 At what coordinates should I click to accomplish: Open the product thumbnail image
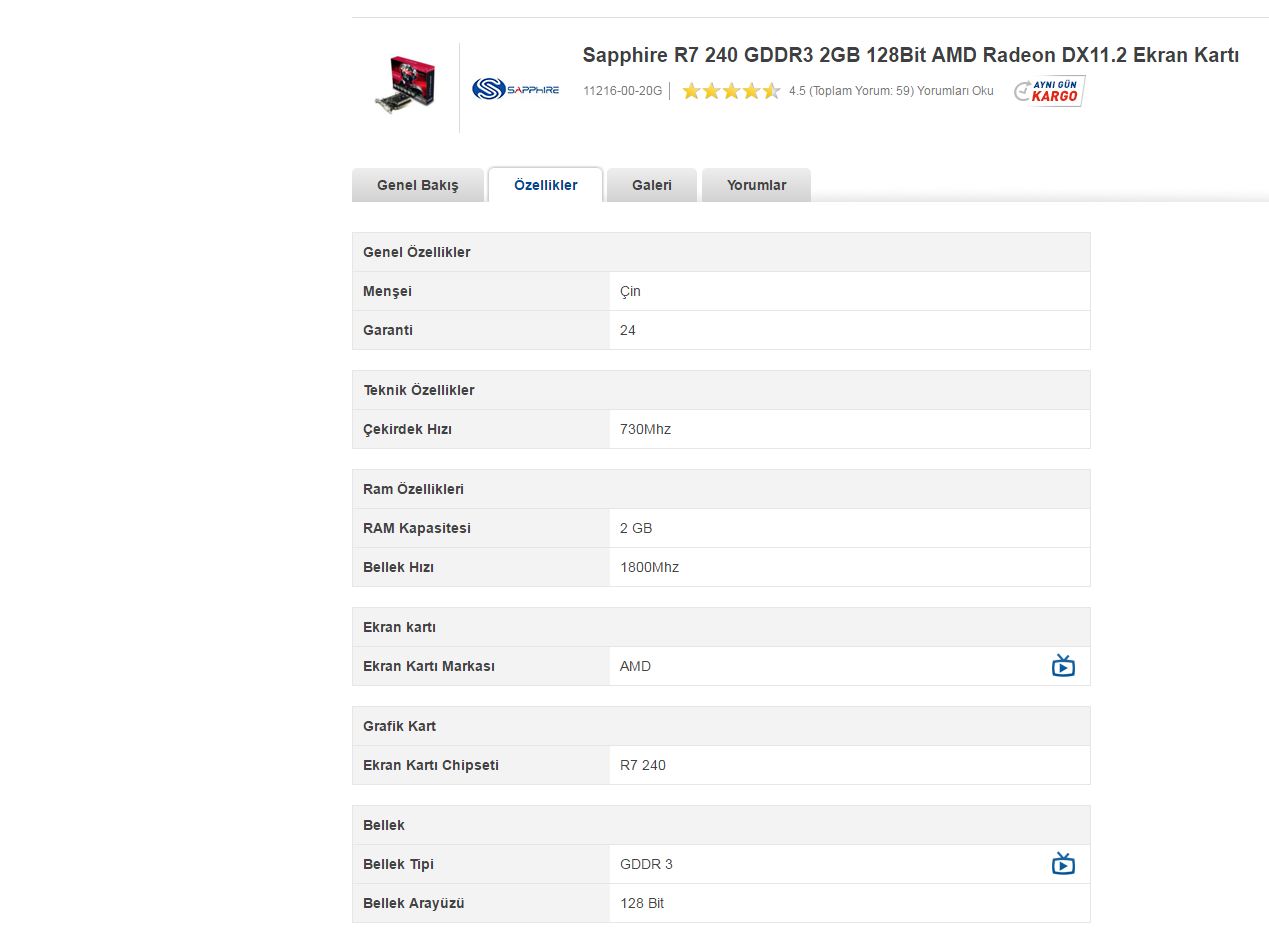pos(405,85)
